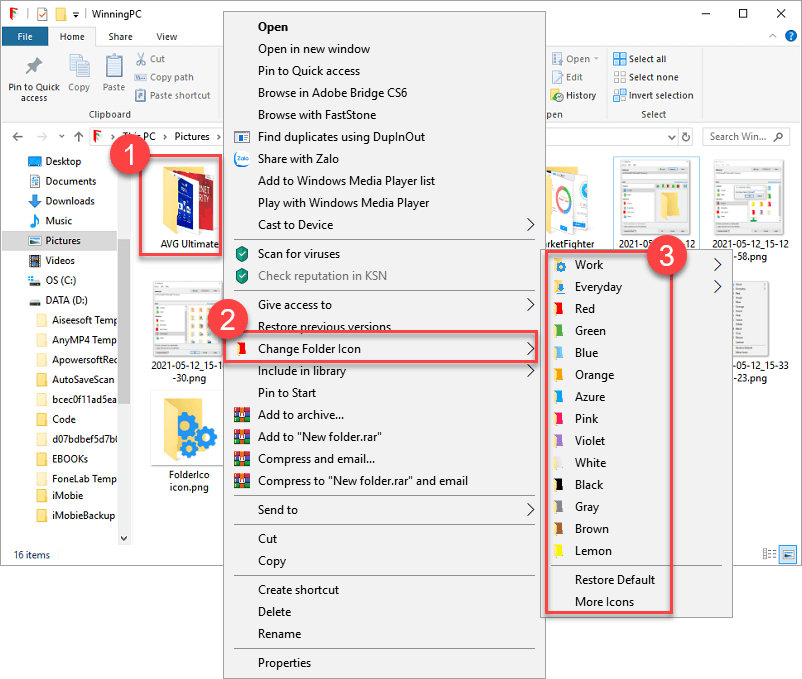
Task: Select the Red folder color
Action: click(585, 309)
